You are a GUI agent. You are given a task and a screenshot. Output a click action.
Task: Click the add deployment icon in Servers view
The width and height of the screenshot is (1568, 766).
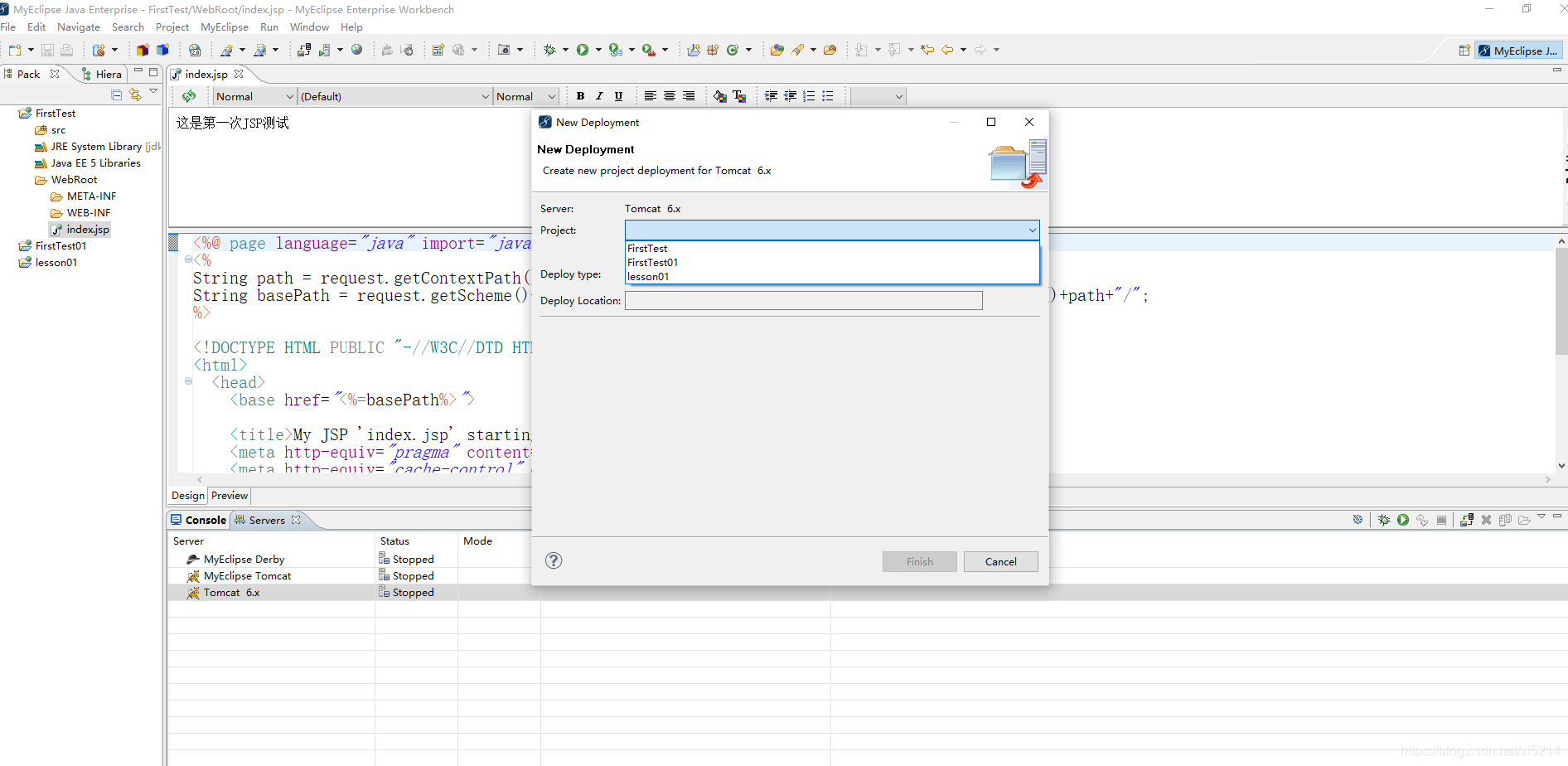point(1467,520)
